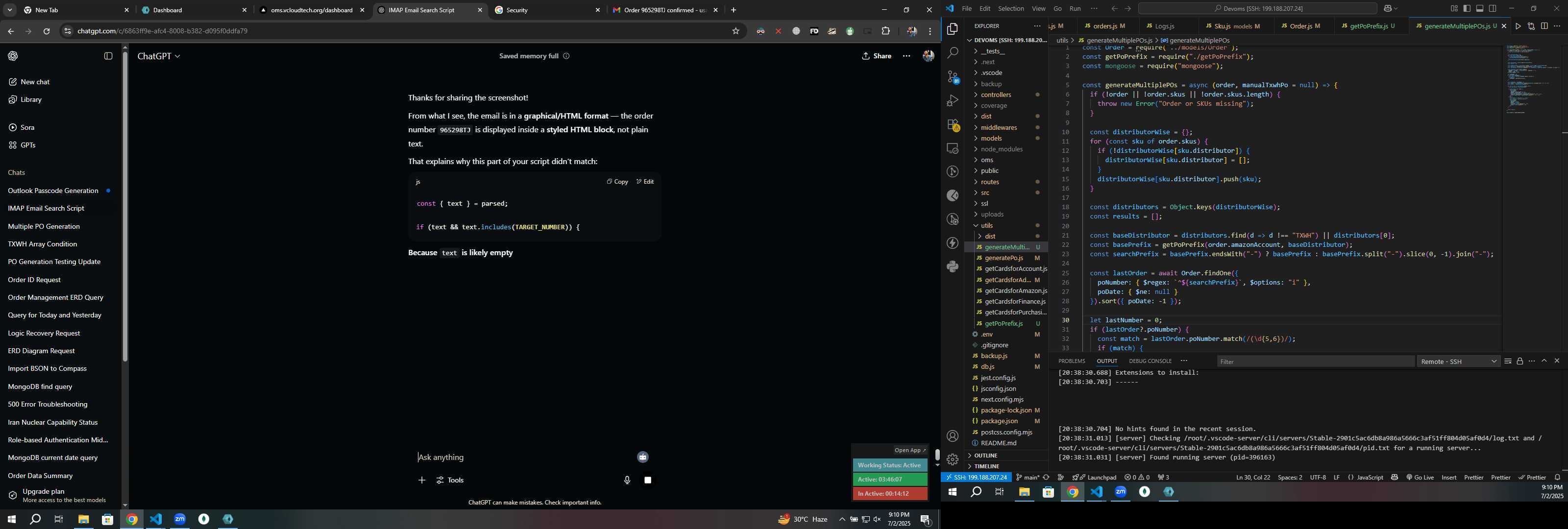Share this ChatGPT conversation
The height and width of the screenshot is (529, 1568).
pos(877,56)
